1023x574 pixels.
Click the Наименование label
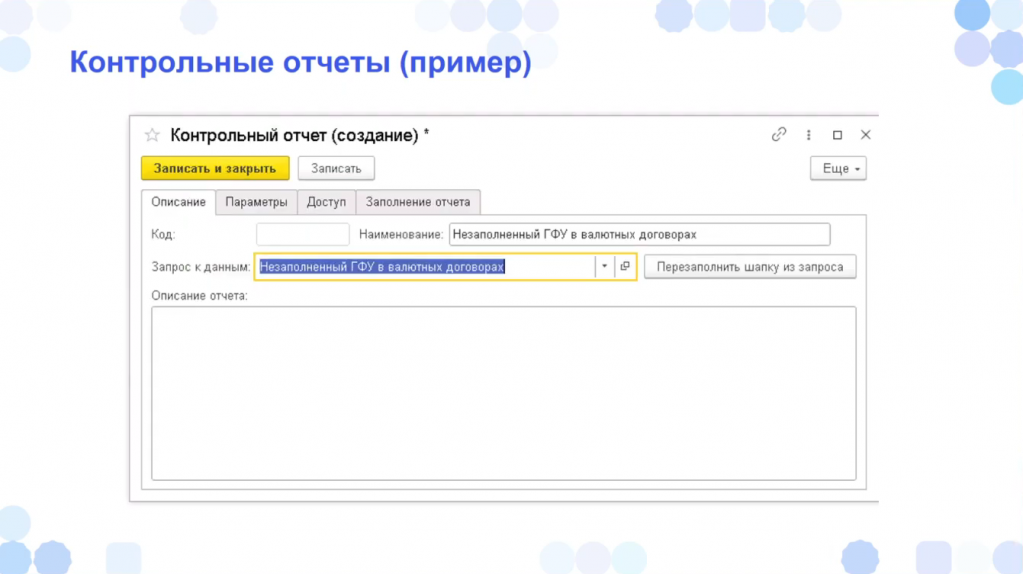[x=401, y=234]
